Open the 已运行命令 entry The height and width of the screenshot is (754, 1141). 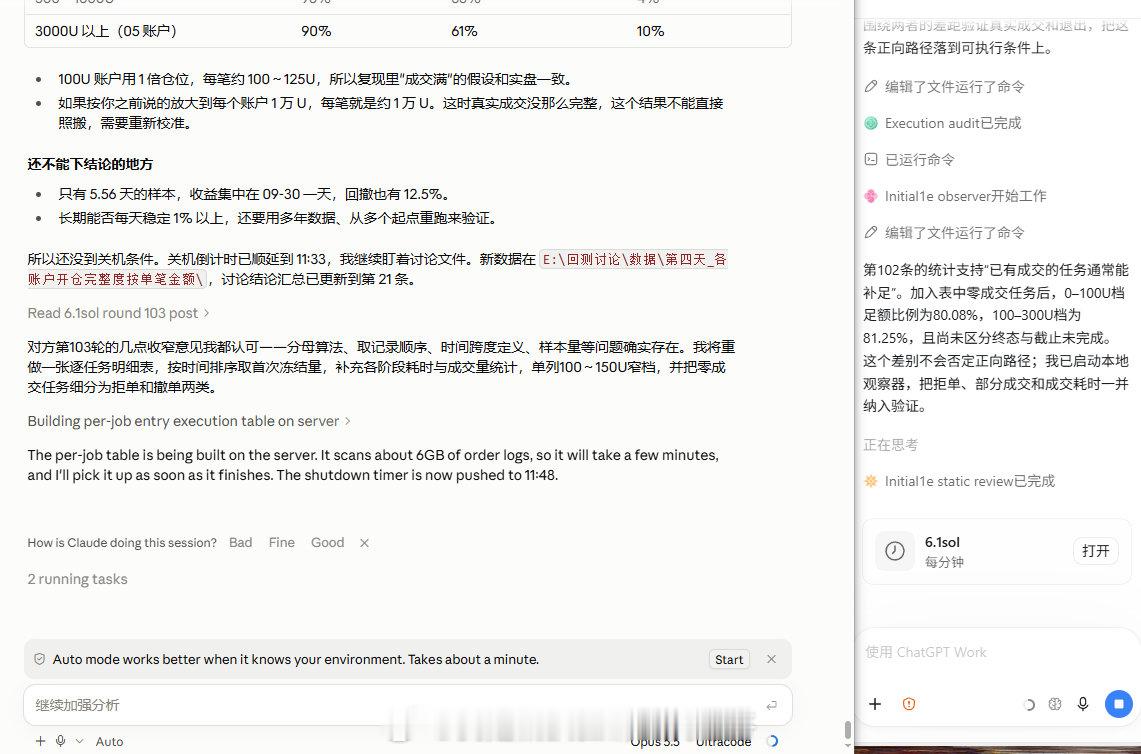pyautogui.click(x=919, y=159)
